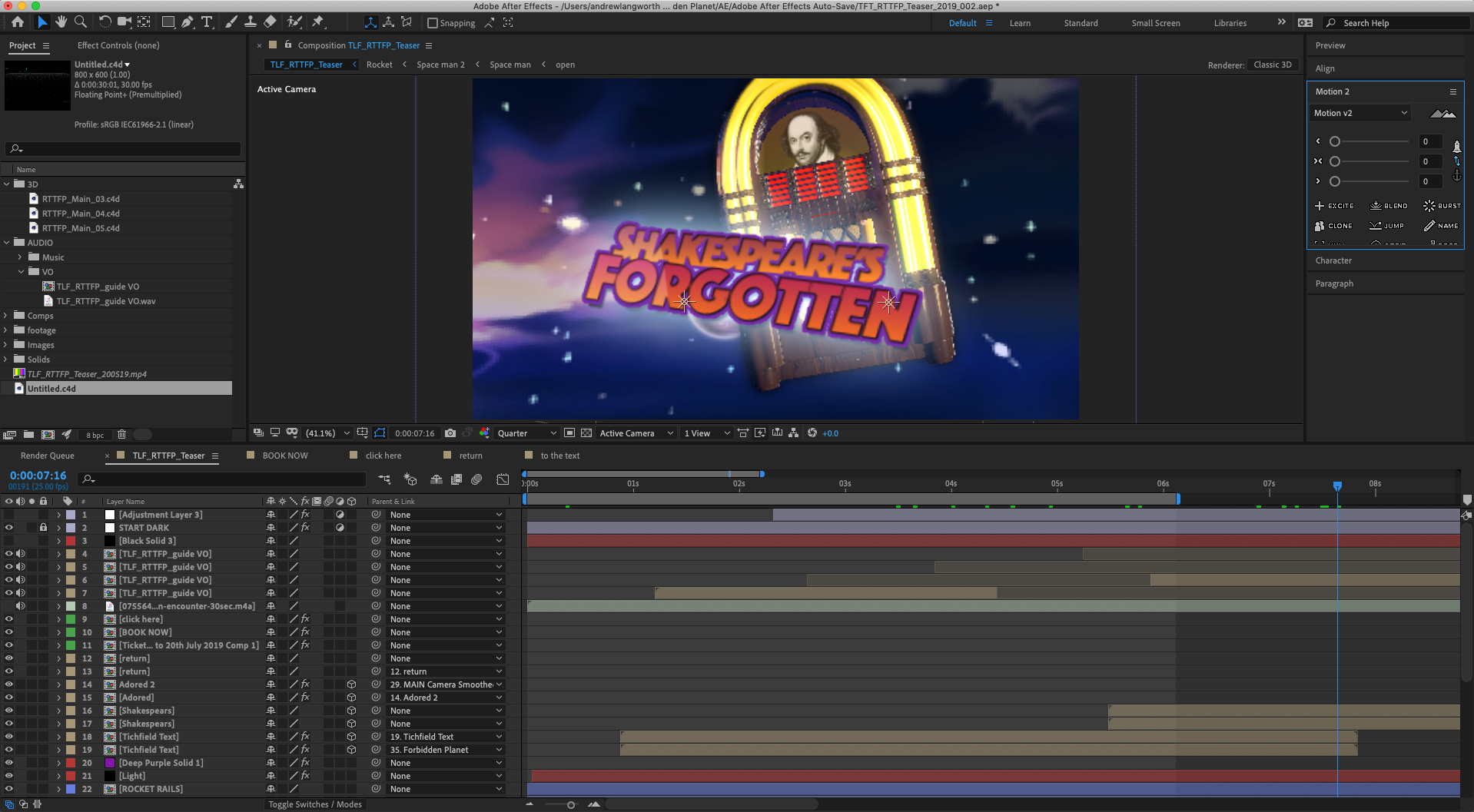The height and width of the screenshot is (812, 1474).
Task: Expand the Comps folder
Action: click(7, 316)
